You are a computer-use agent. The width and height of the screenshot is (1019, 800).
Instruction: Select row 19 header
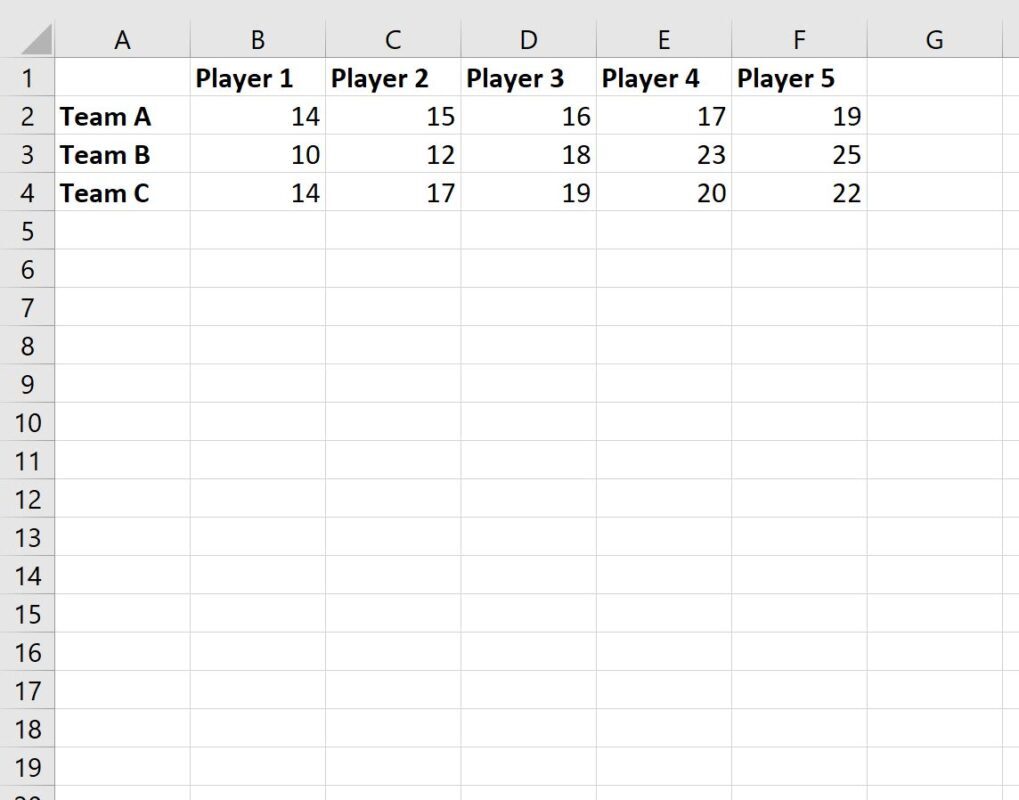pos(27,767)
